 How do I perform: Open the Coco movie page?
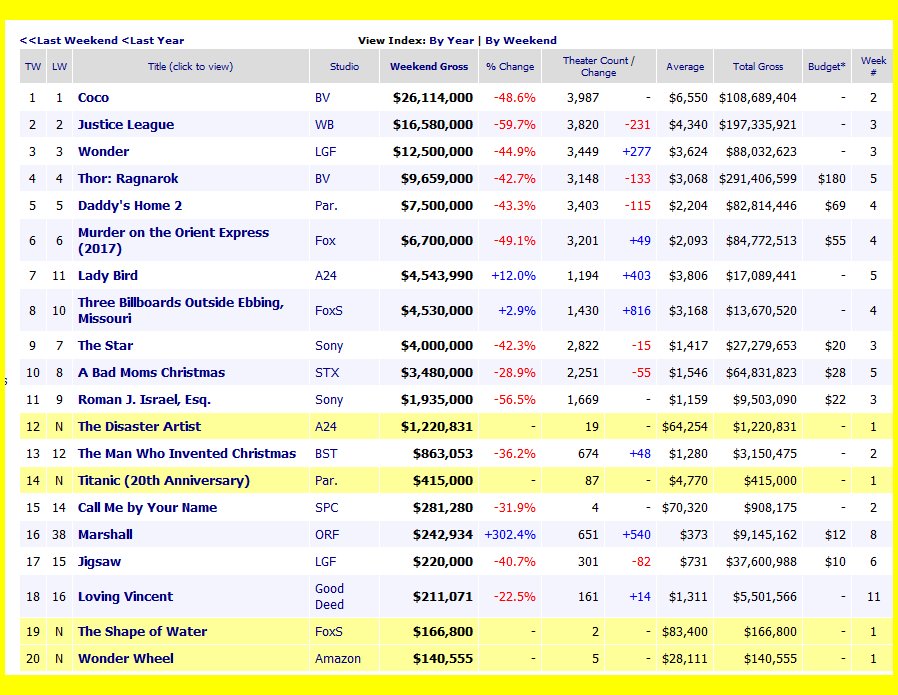(93, 98)
